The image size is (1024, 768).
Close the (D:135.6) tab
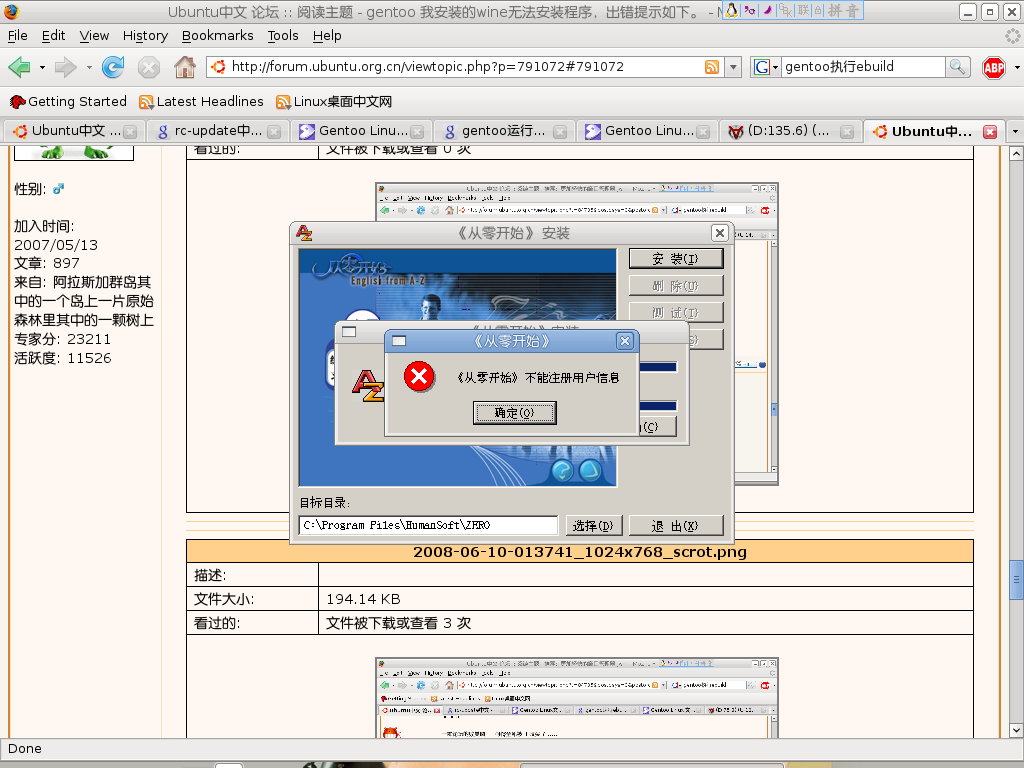(847, 132)
